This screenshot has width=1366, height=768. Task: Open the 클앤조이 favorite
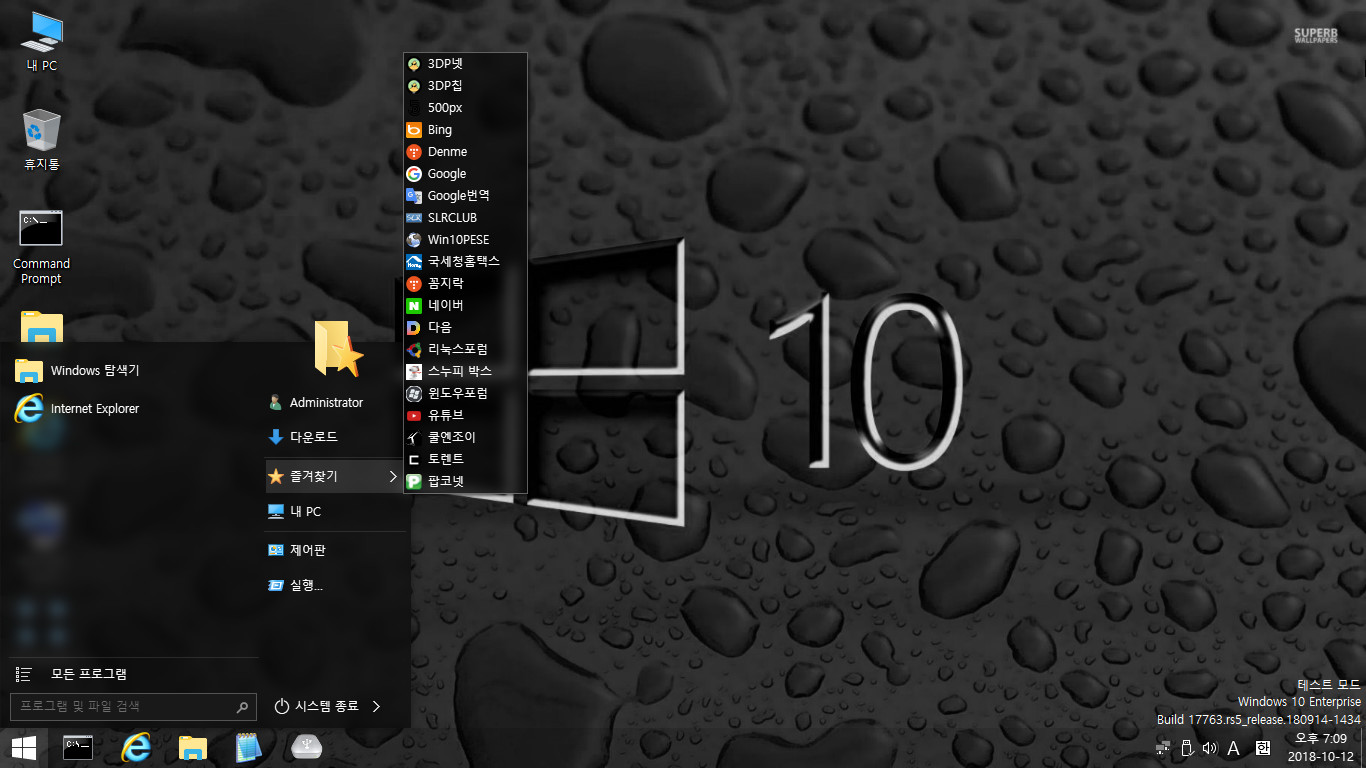pyautogui.click(x=465, y=438)
